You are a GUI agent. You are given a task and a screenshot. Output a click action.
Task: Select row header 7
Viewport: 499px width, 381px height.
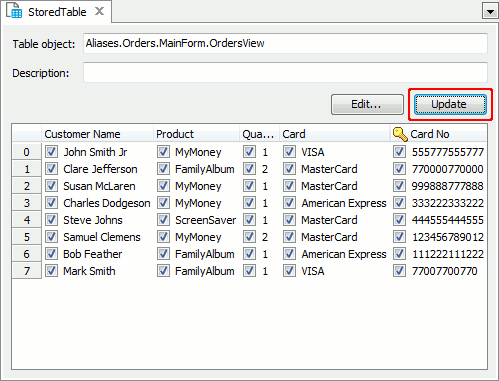pos(26,271)
